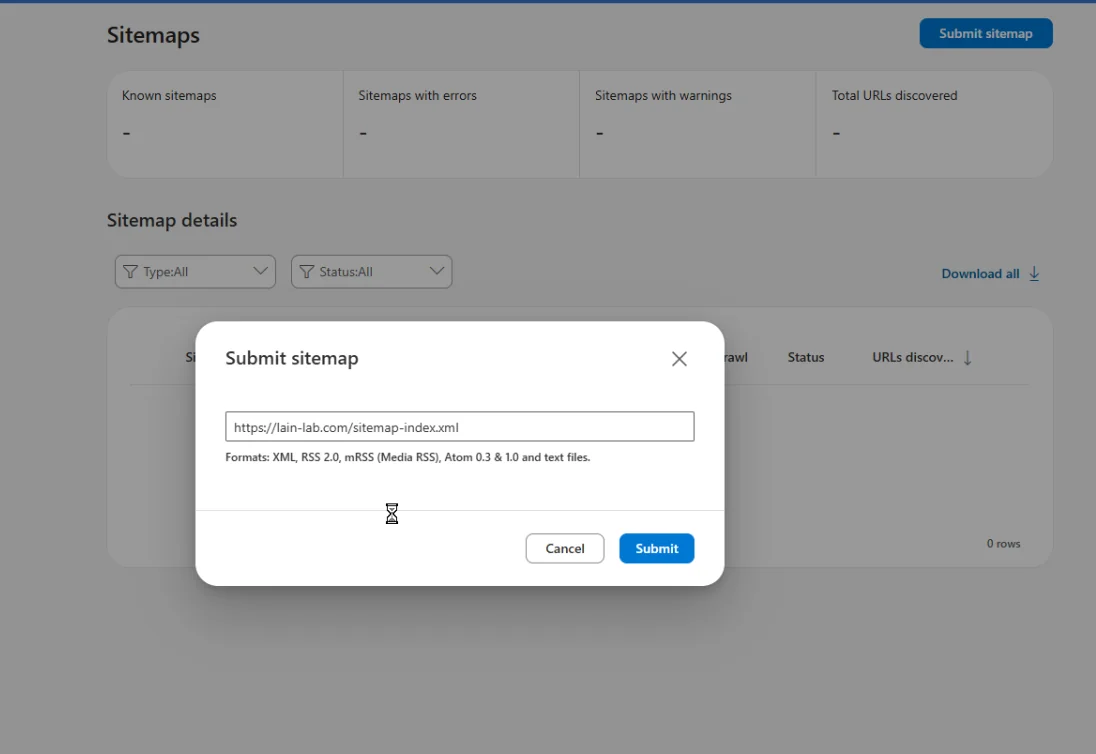Screen dimensions: 1096x754
Task: Click the supported Formats hint text
Action: click(x=407, y=458)
